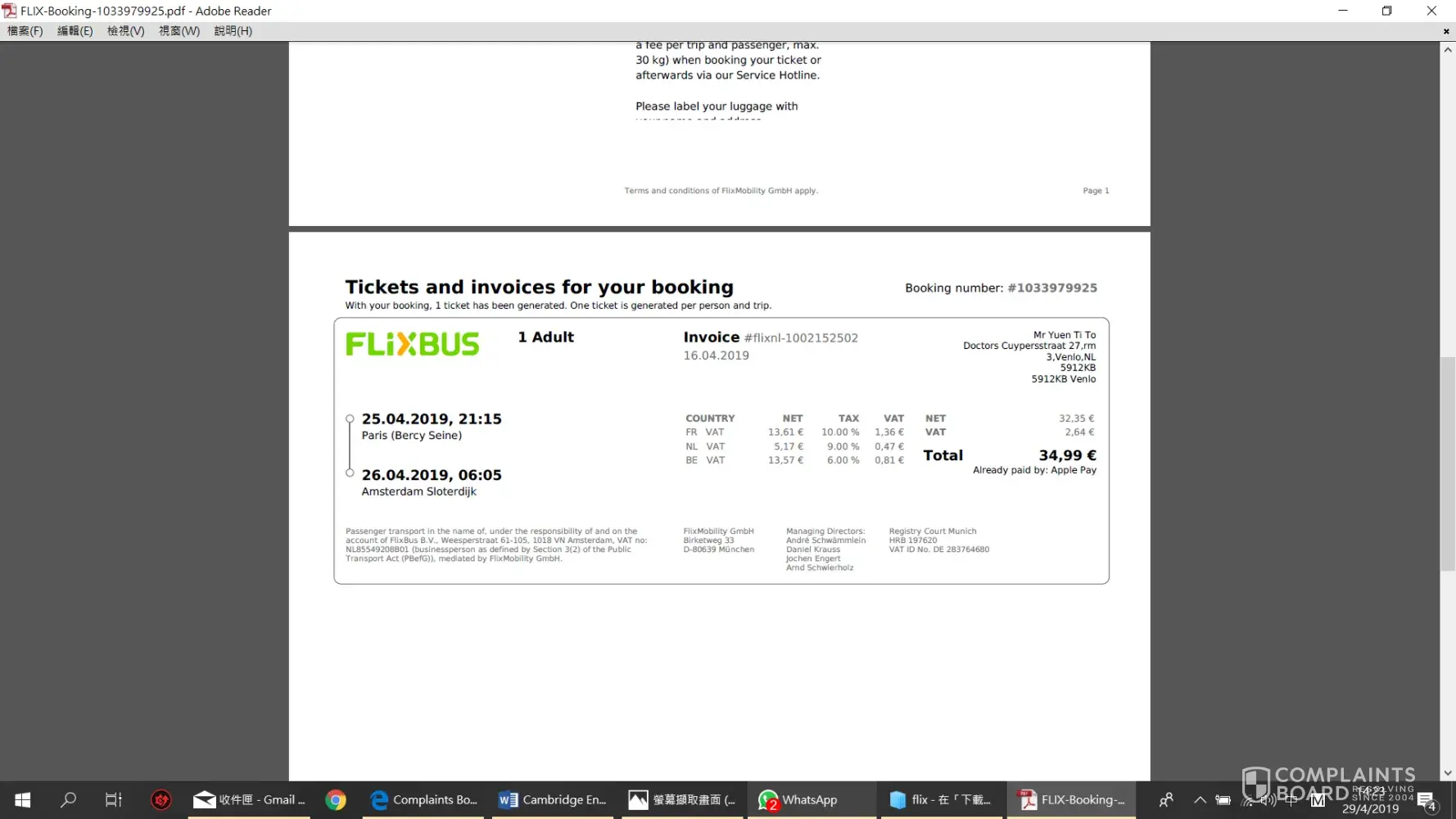Restore down the Adobe Reader window
Viewport: 1456px width, 819px height.
(x=1387, y=11)
